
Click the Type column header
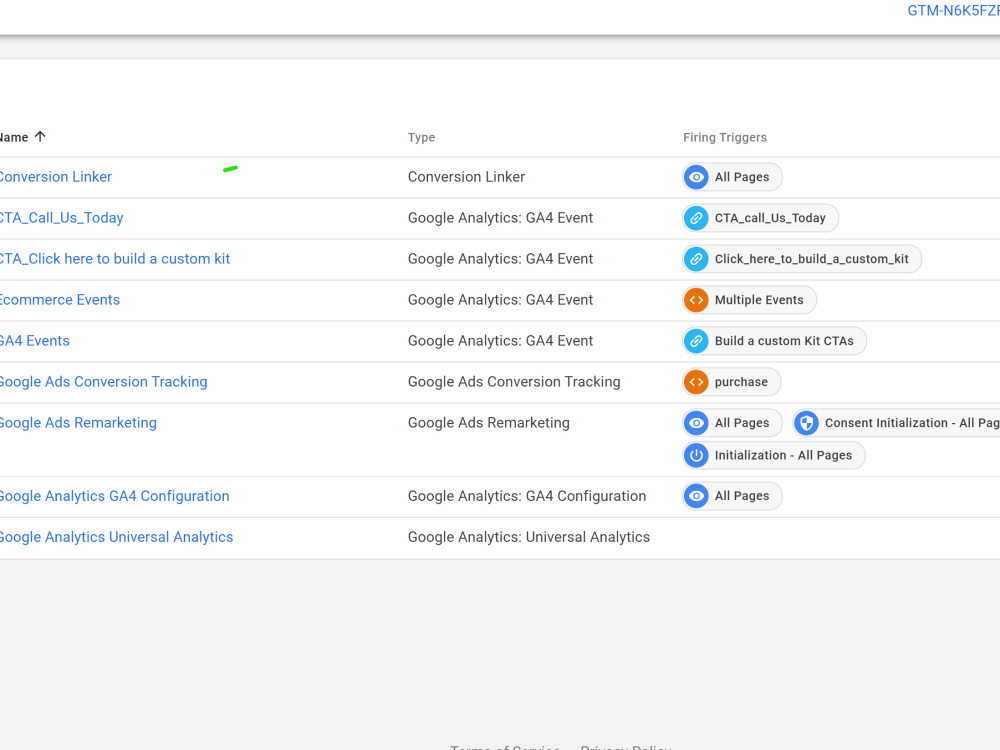pyautogui.click(x=422, y=137)
